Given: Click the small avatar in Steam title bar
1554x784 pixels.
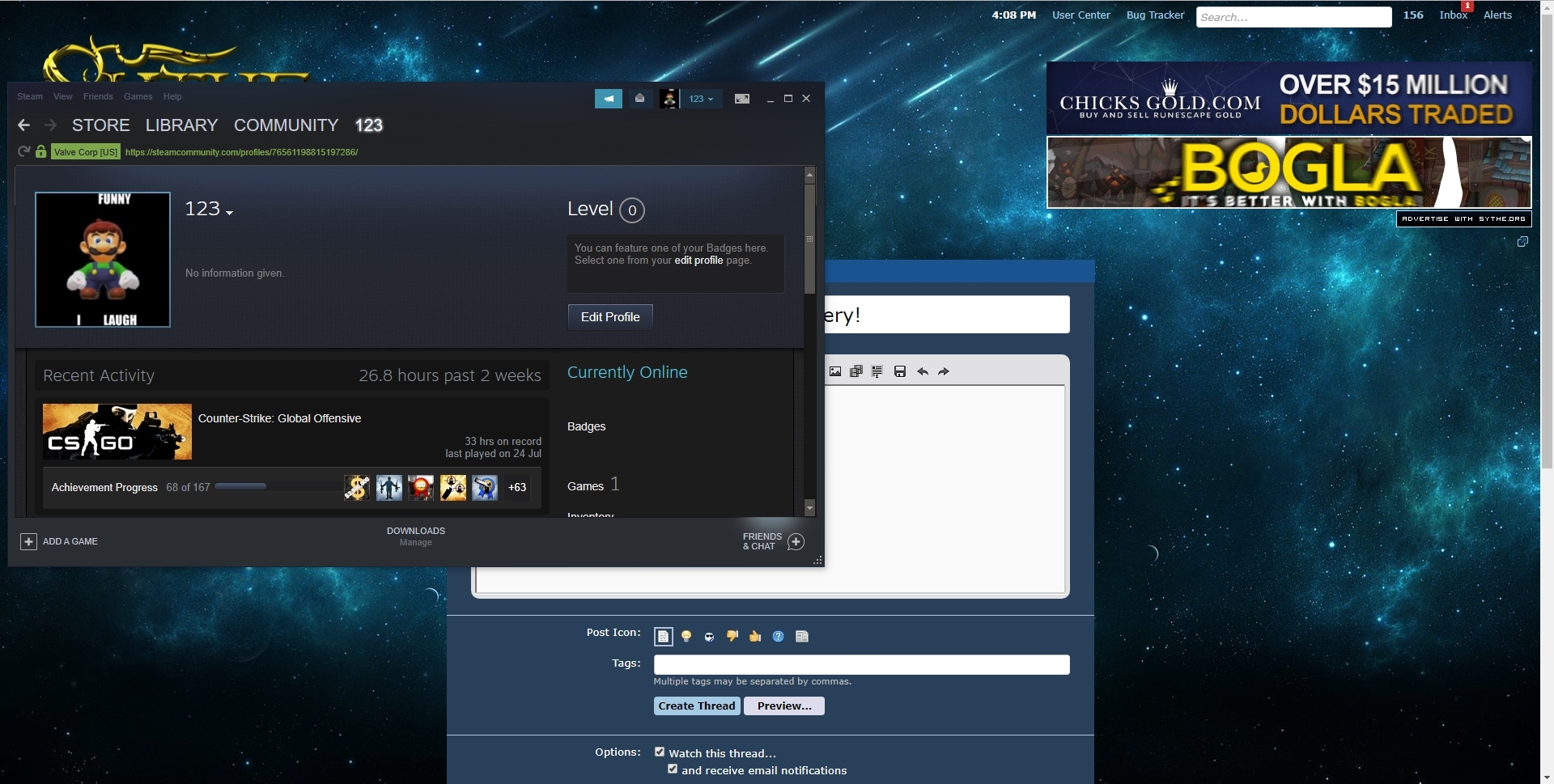Looking at the screenshot, I should (x=669, y=99).
